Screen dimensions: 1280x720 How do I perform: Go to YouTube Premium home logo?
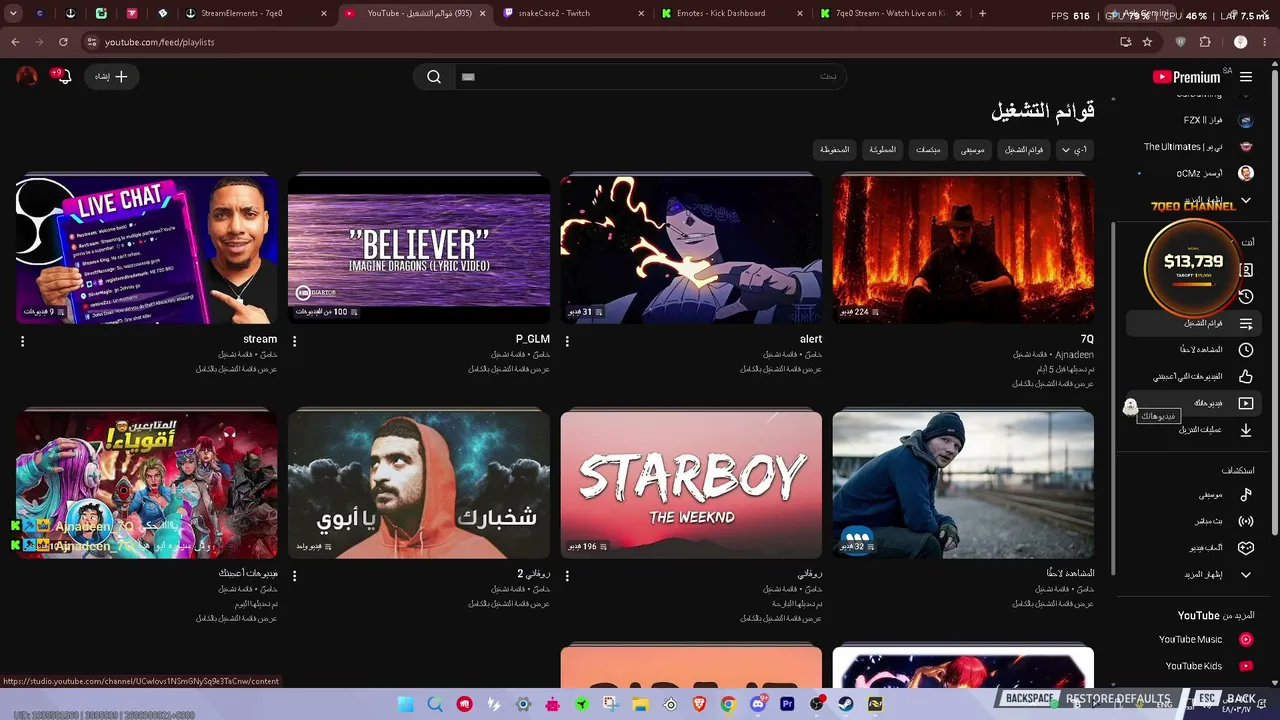coord(1186,77)
